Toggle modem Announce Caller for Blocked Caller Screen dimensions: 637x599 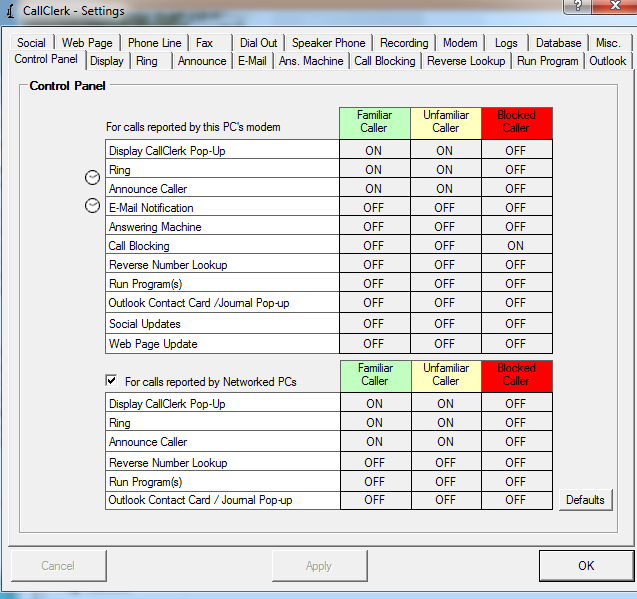[516, 188]
